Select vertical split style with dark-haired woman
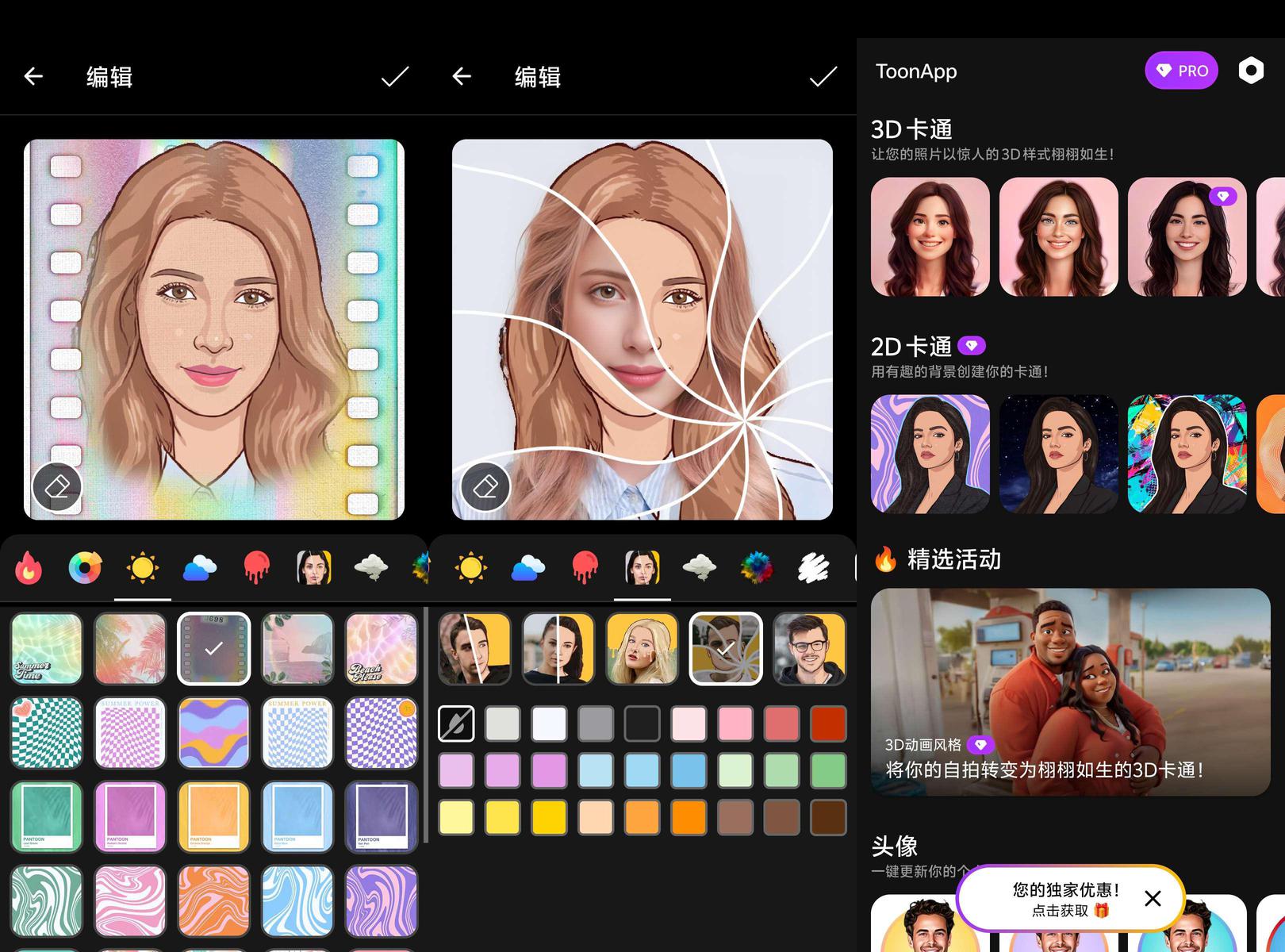 coord(558,649)
